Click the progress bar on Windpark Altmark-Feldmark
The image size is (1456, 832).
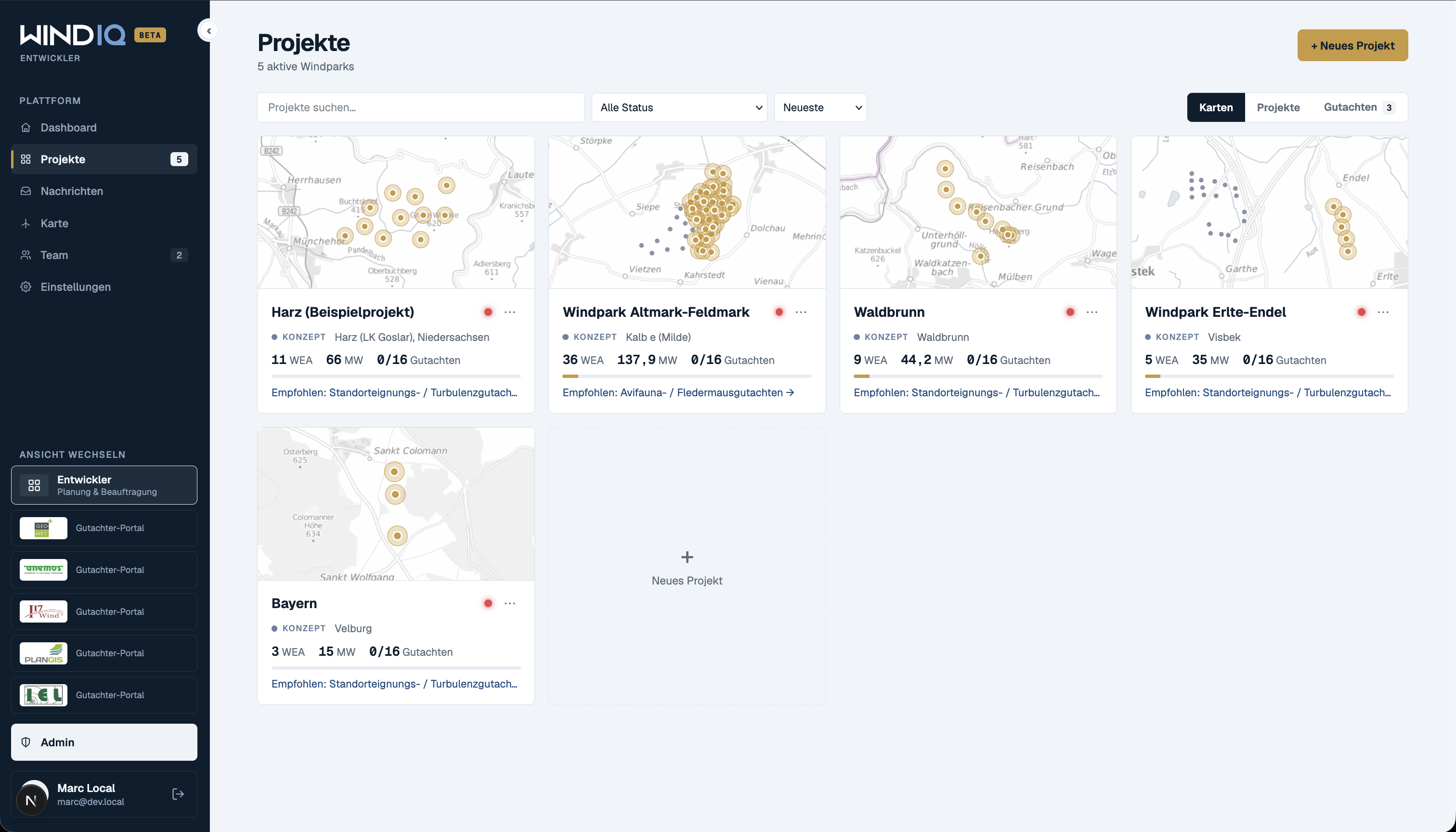687,376
